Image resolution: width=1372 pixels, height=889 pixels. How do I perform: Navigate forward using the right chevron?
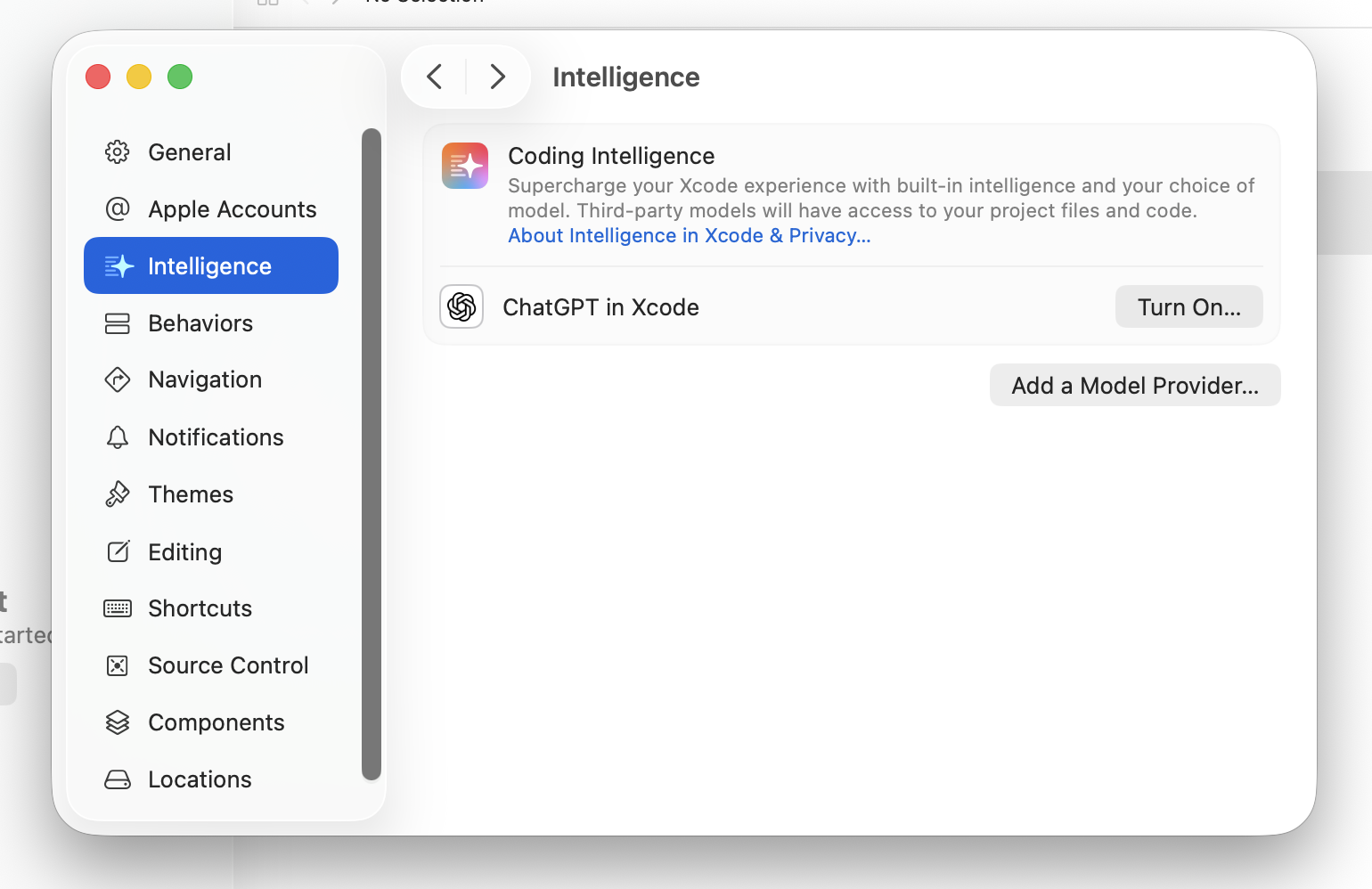click(x=497, y=77)
